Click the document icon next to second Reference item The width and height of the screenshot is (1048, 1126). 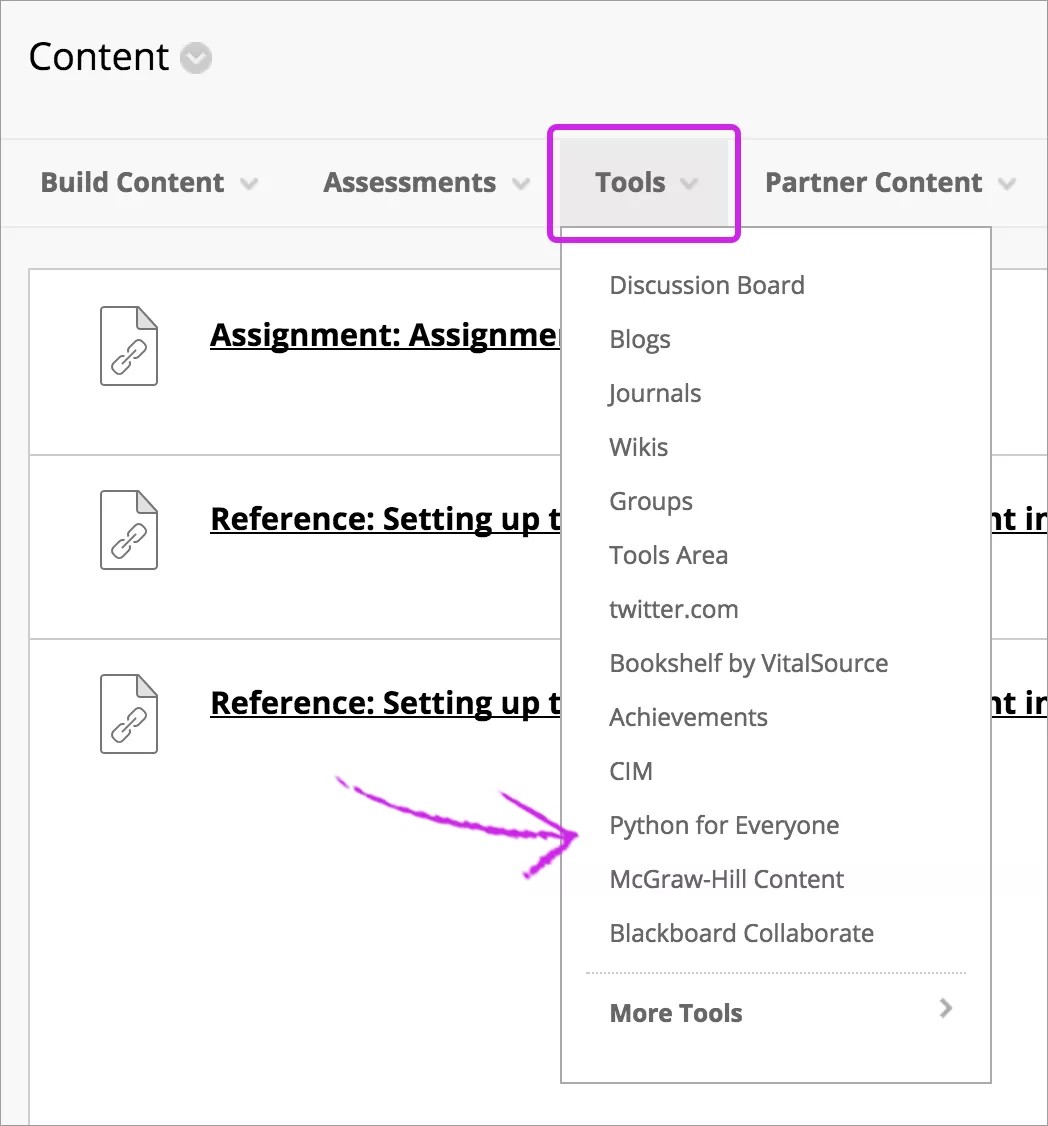(128, 714)
